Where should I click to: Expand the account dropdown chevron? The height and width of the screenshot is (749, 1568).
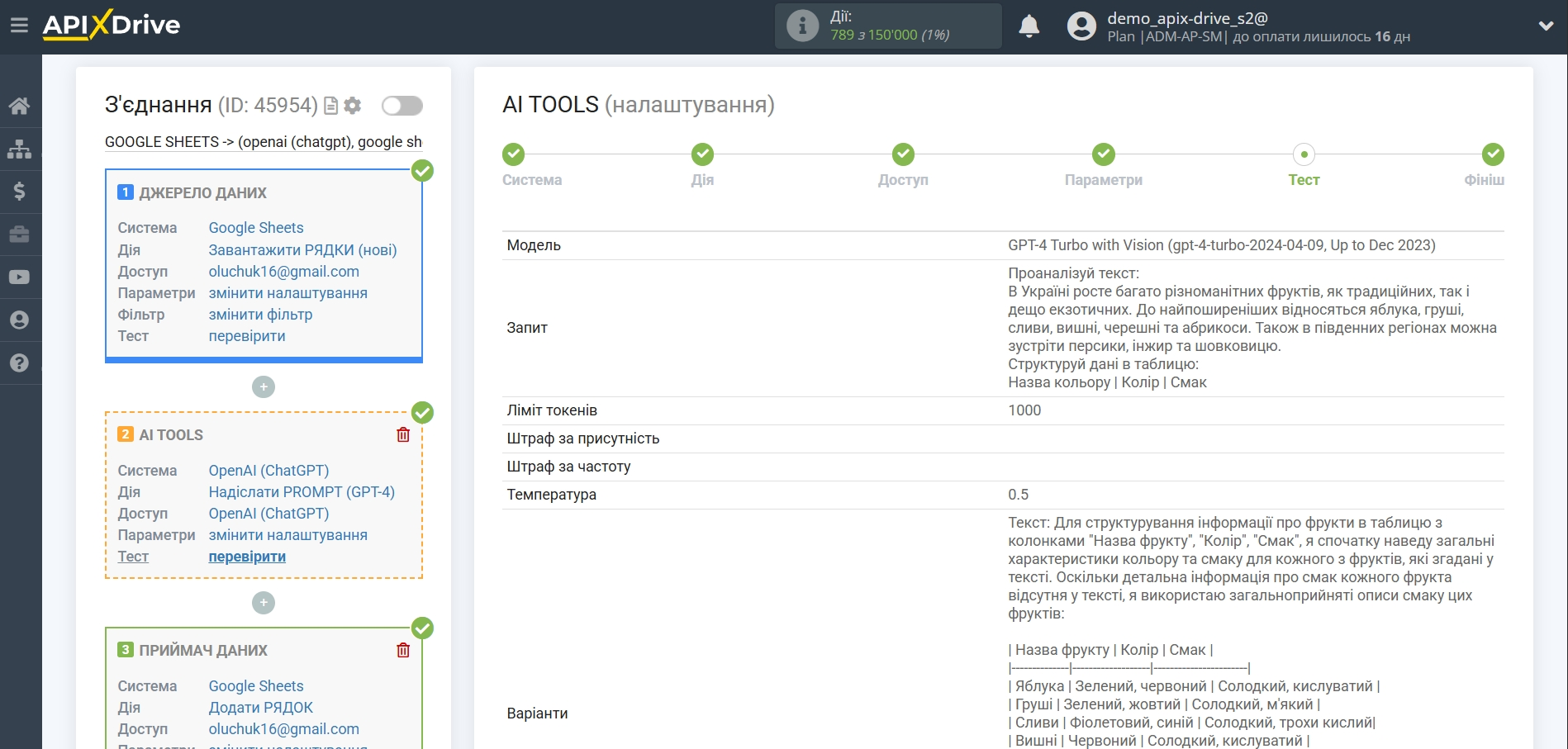click(1546, 26)
